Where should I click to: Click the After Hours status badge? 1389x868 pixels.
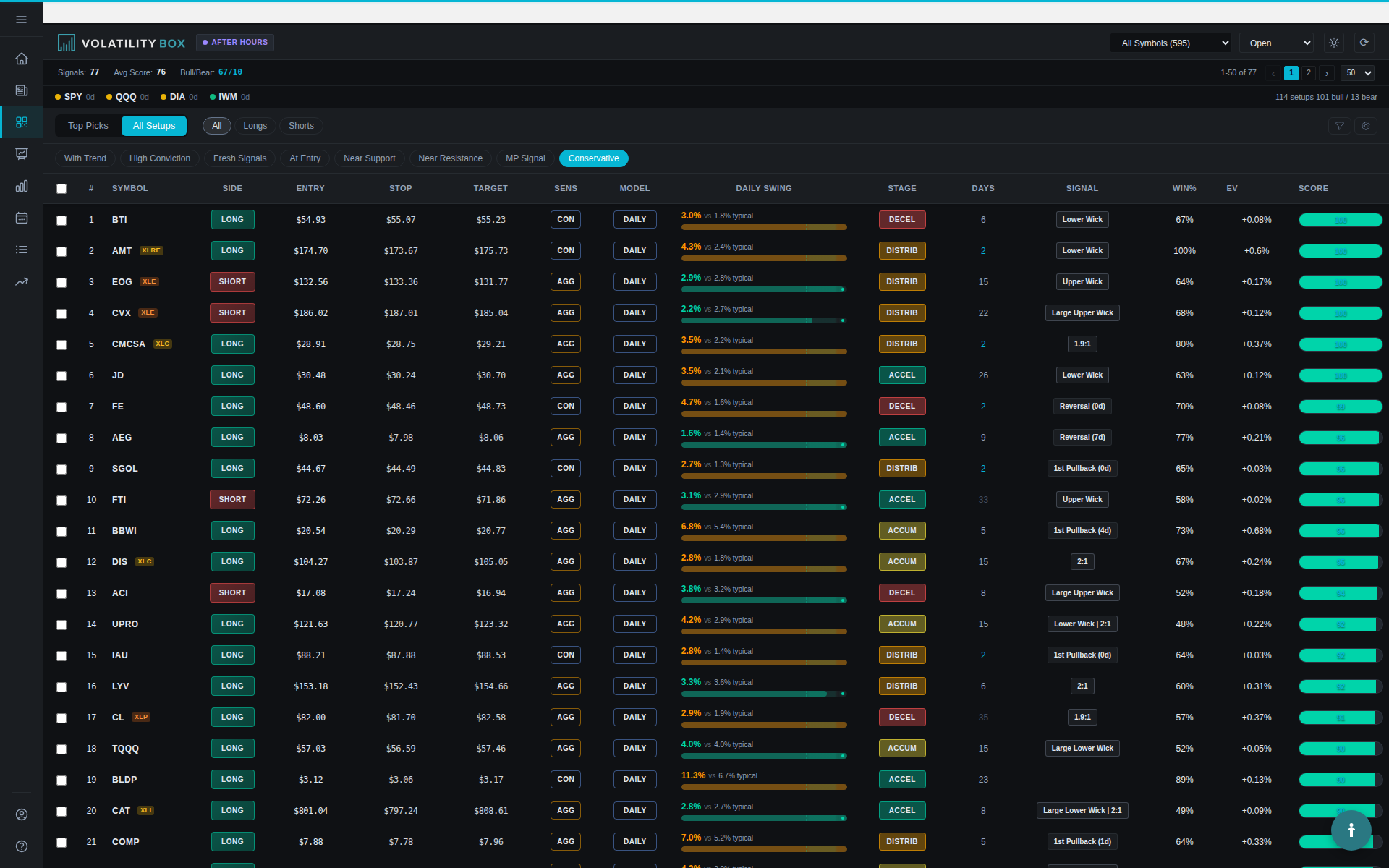[x=235, y=43]
